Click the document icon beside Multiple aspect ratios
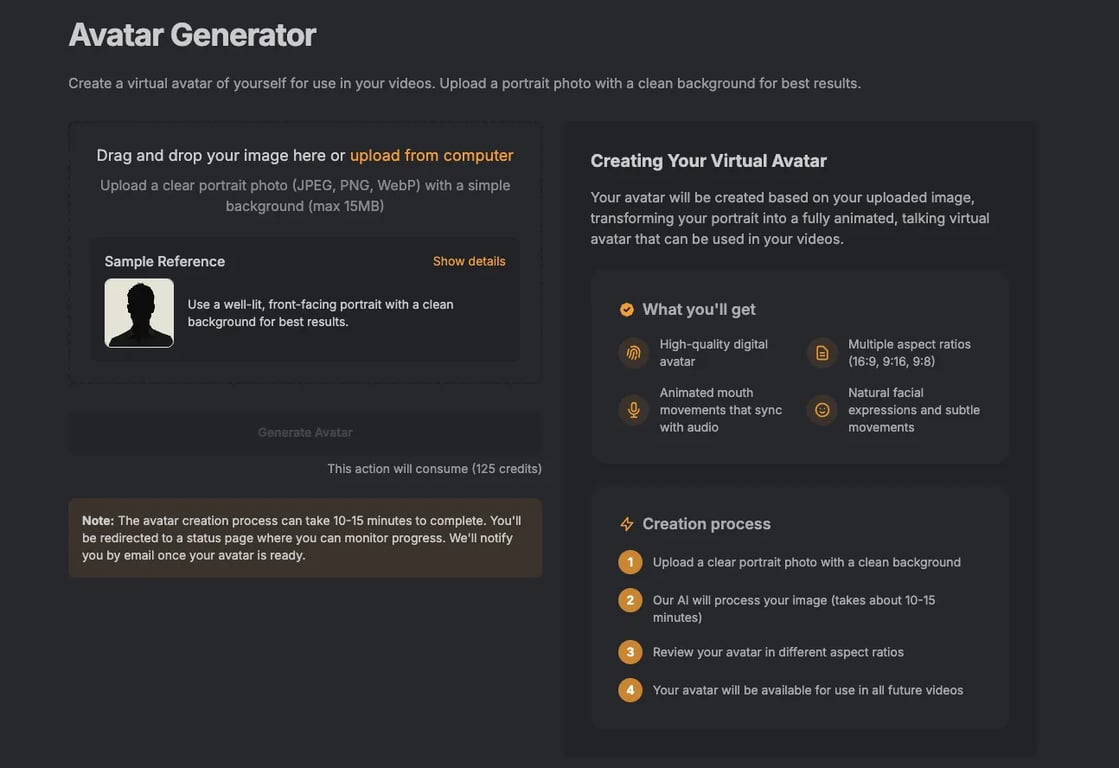1119x768 pixels. click(x=822, y=353)
